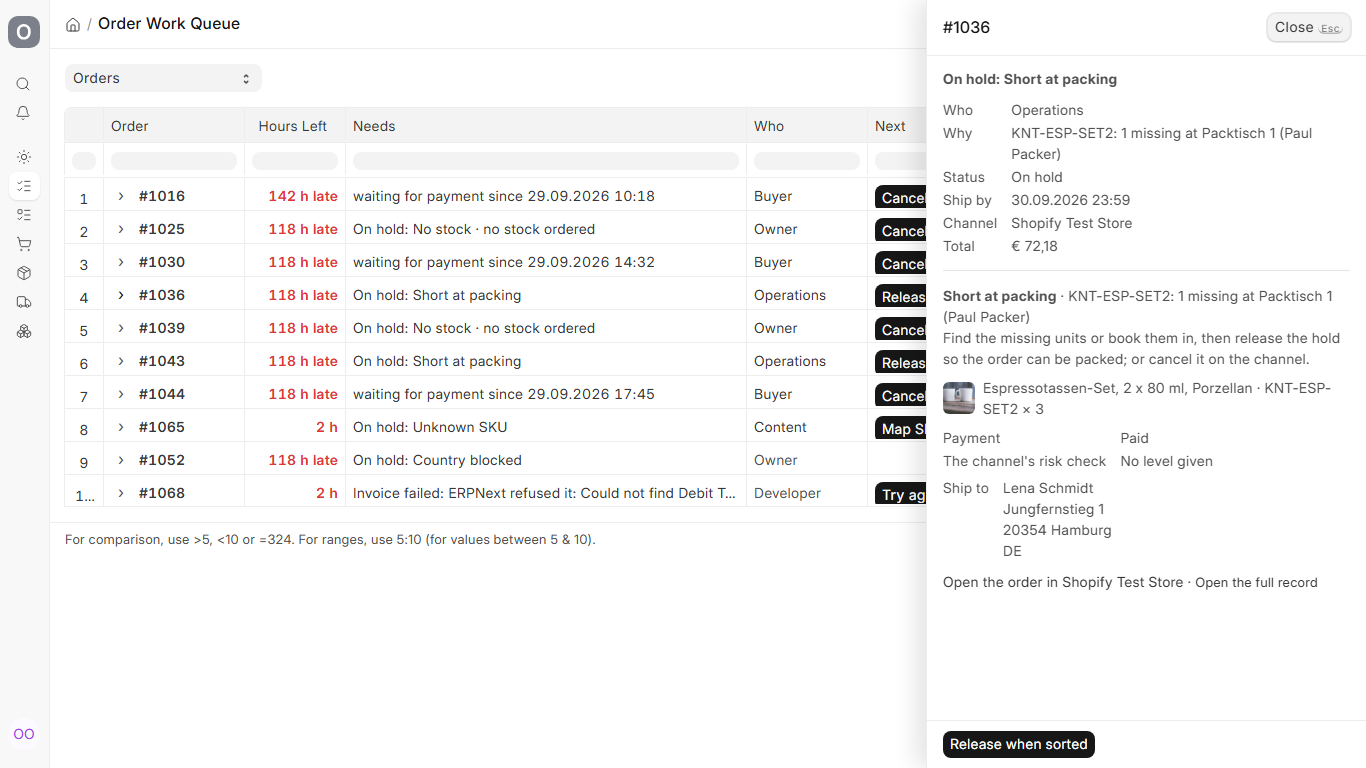Click 'Order Work Queue' breadcrumb title
The height and width of the screenshot is (768, 1366).
(x=169, y=24)
